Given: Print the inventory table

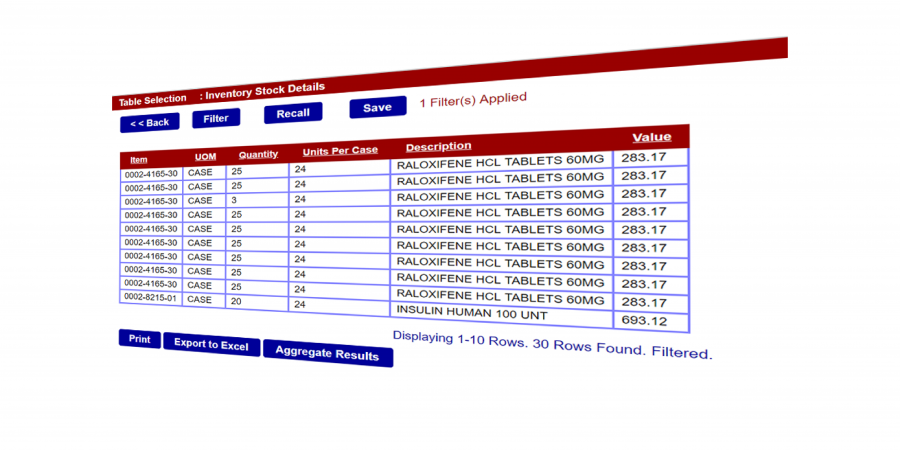Looking at the screenshot, I should coord(139,339).
